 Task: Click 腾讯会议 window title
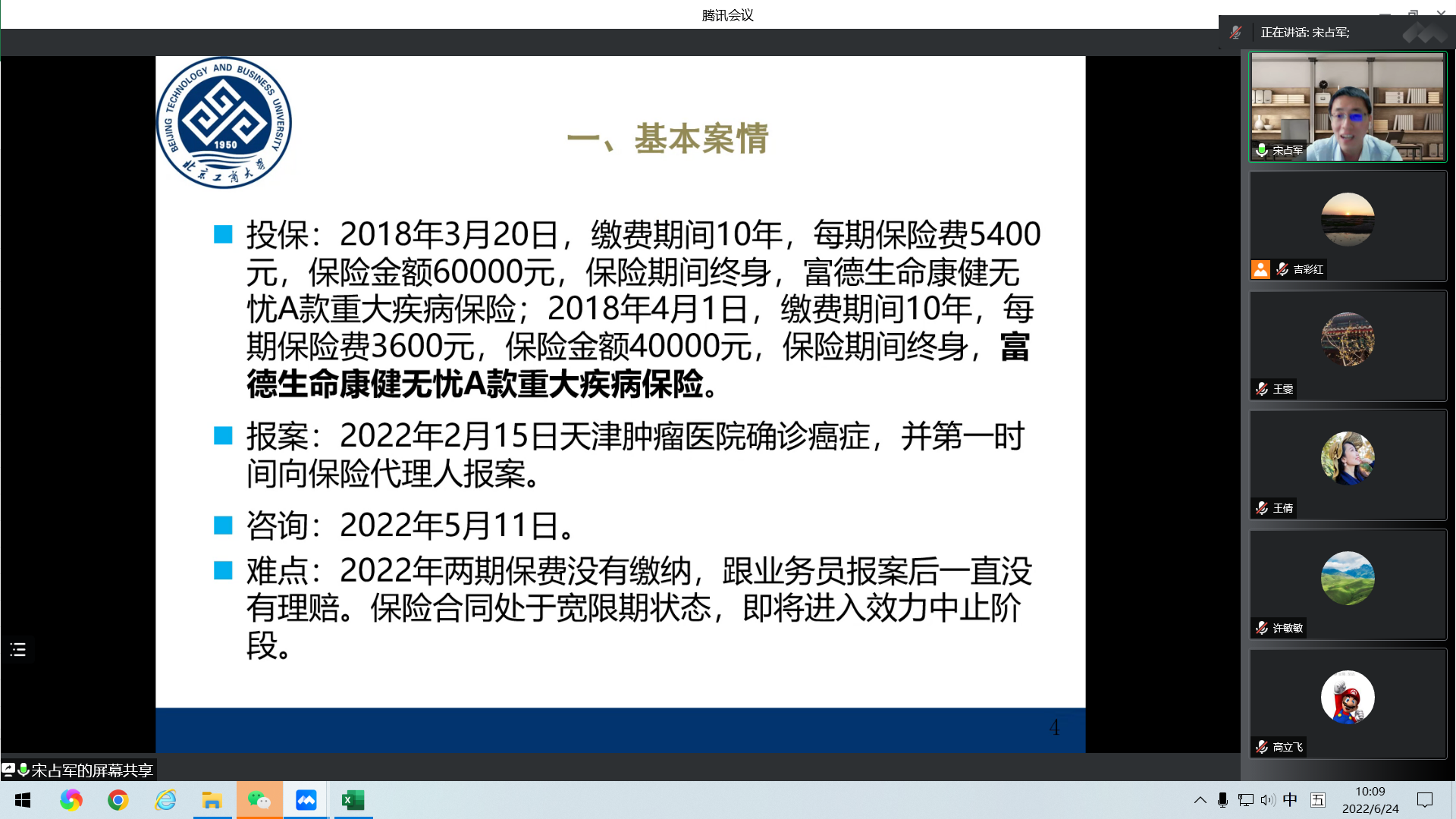click(x=728, y=15)
